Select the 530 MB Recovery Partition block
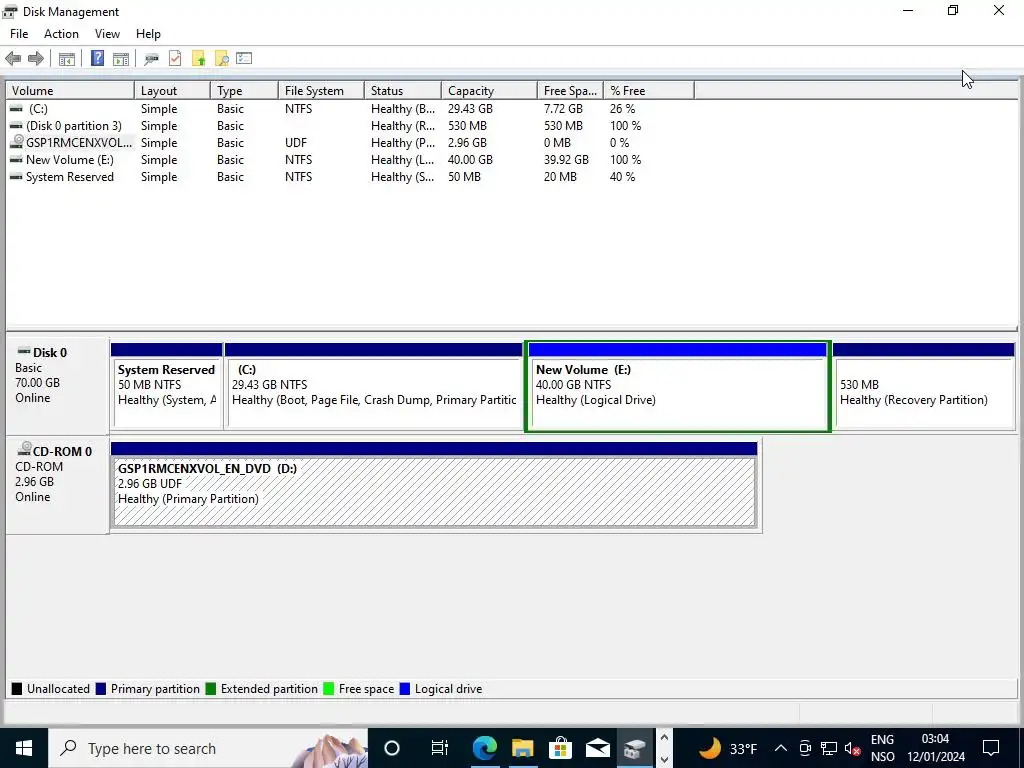The height and width of the screenshot is (768, 1024). [x=924, y=386]
